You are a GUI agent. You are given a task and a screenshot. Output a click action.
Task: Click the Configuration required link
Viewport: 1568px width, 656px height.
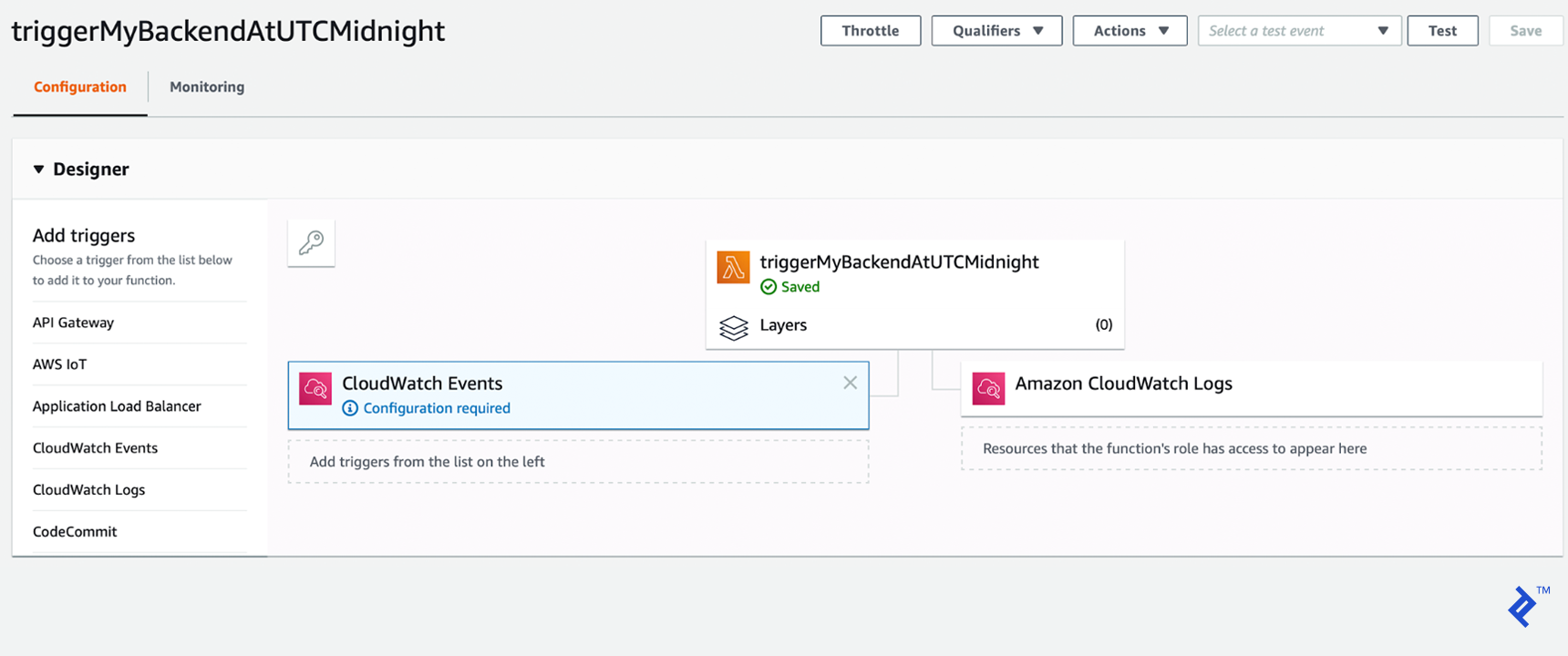pyautogui.click(x=437, y=408)
